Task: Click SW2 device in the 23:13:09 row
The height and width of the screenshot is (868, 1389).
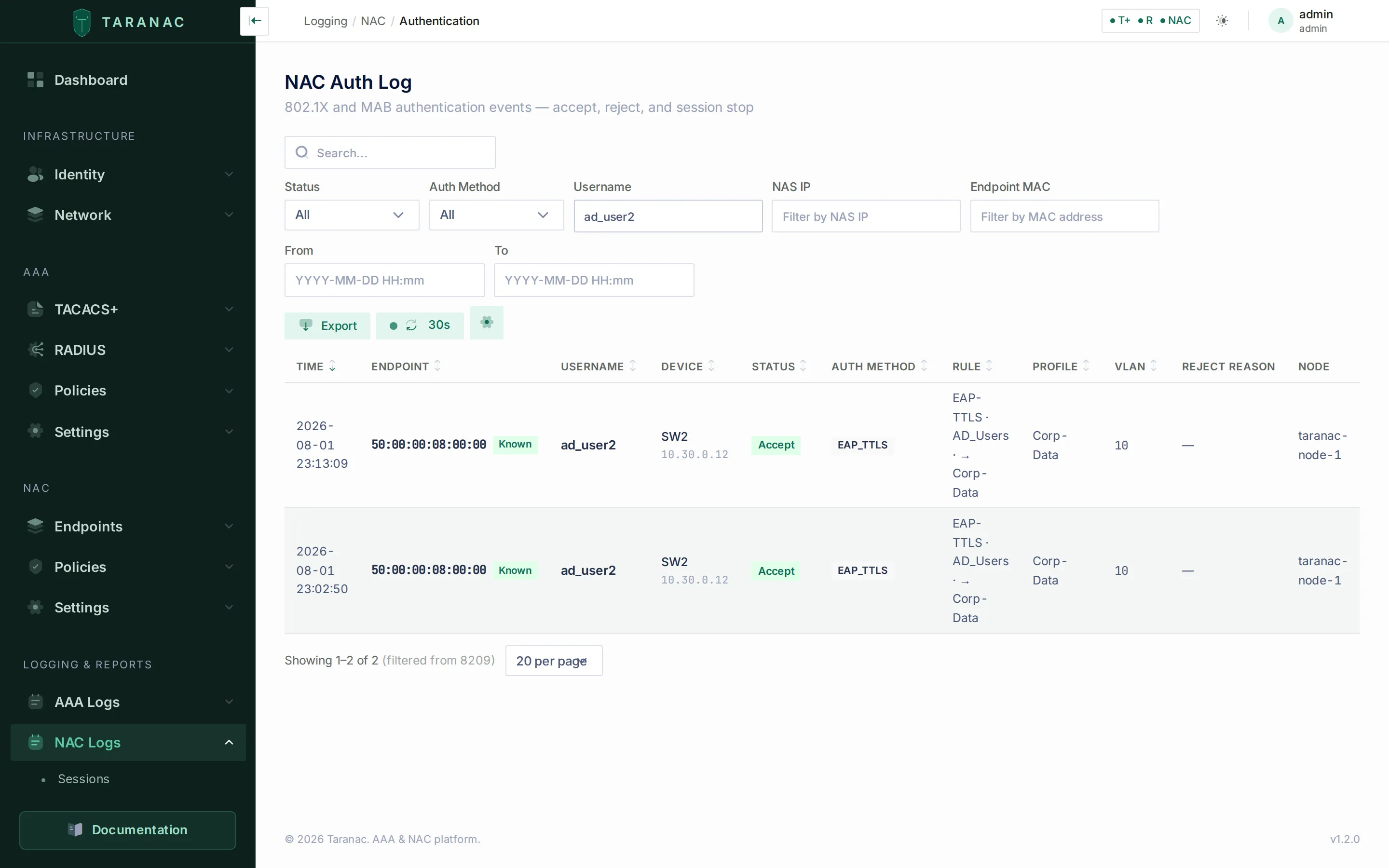Action: point(674,436)
